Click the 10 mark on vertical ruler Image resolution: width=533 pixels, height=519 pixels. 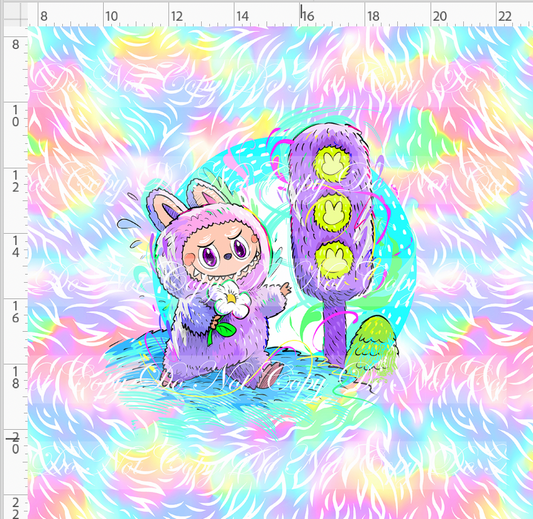pos(16,116)
